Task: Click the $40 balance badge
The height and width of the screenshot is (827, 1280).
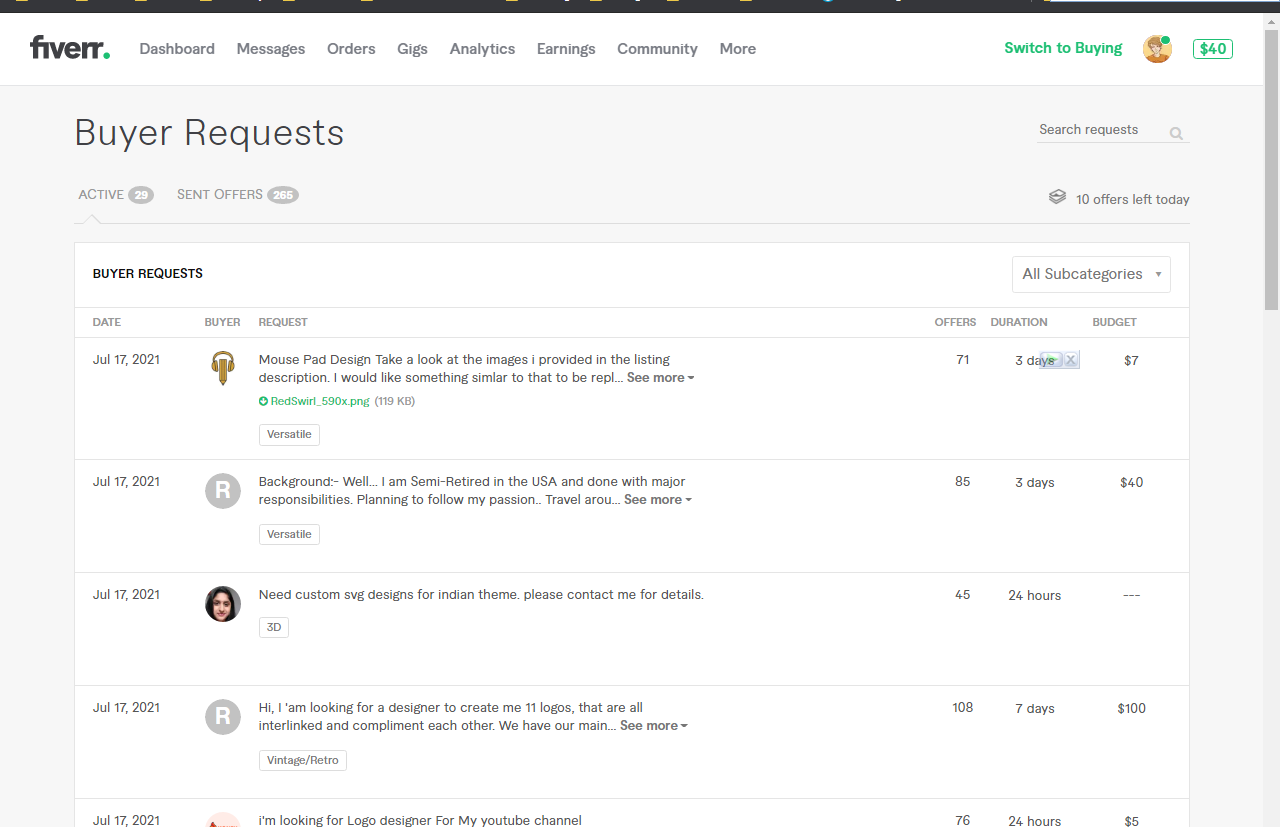Action: point(1213,49)
